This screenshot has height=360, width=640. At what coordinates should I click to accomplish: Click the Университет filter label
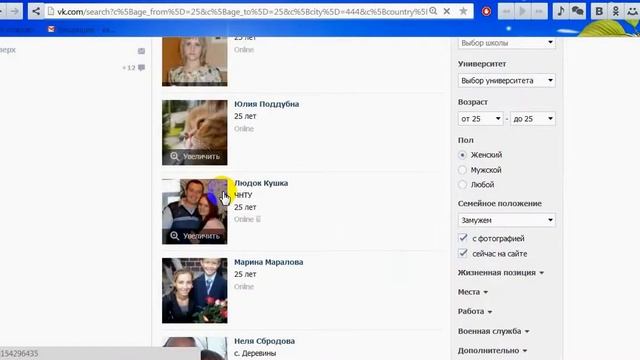[x=482, y=64]
